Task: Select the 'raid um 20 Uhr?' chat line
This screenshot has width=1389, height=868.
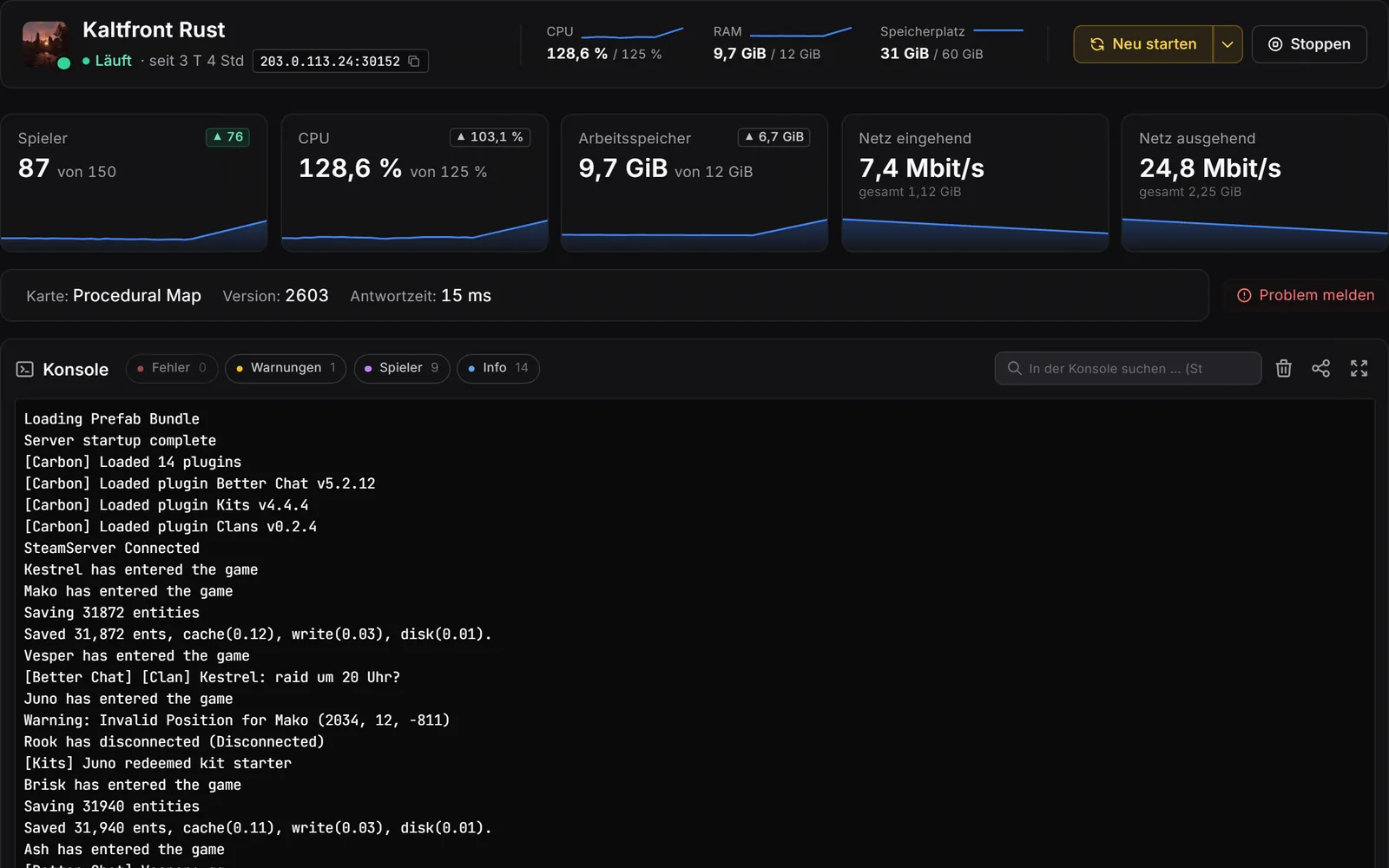Action: pos(212,677)
